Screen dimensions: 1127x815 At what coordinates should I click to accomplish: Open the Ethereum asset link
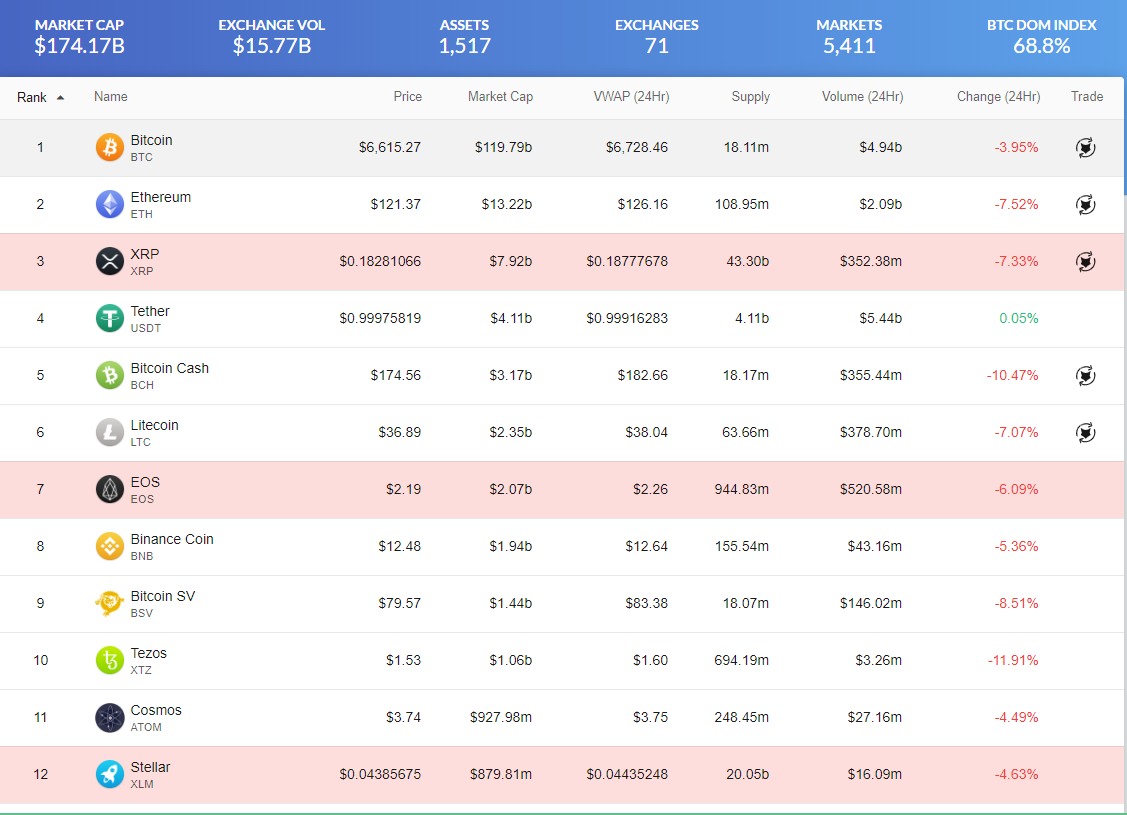coord(160,197)
